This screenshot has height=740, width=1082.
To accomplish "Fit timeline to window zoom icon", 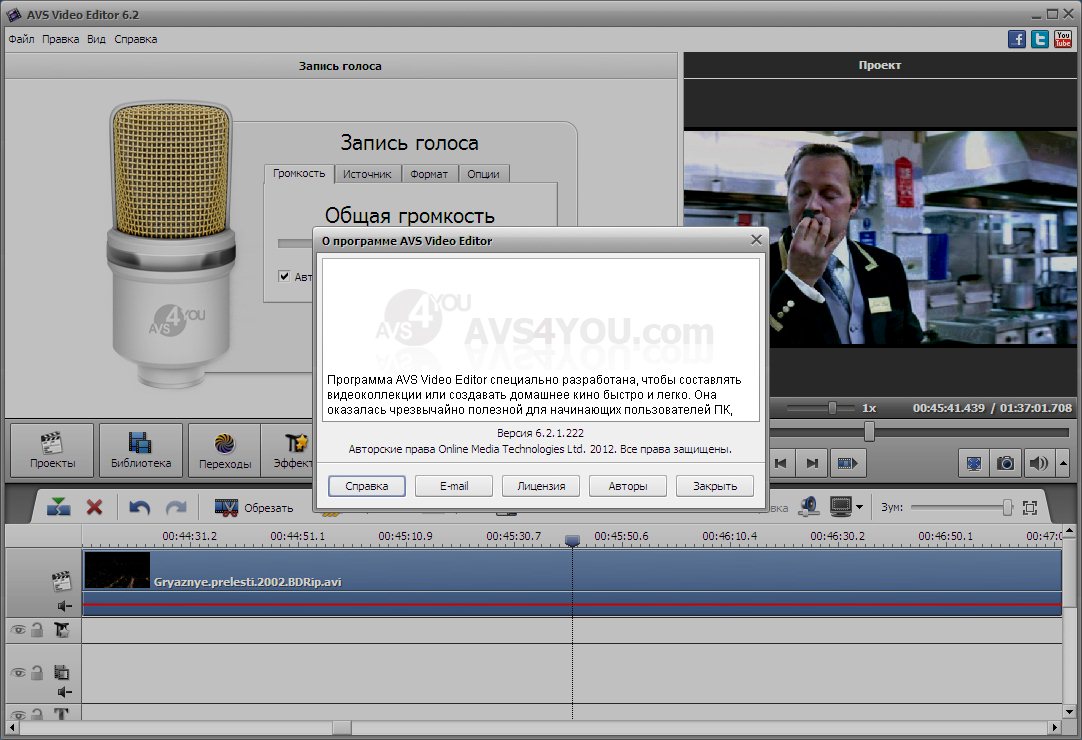I will pyautogui.click(x=1030, y=508).
